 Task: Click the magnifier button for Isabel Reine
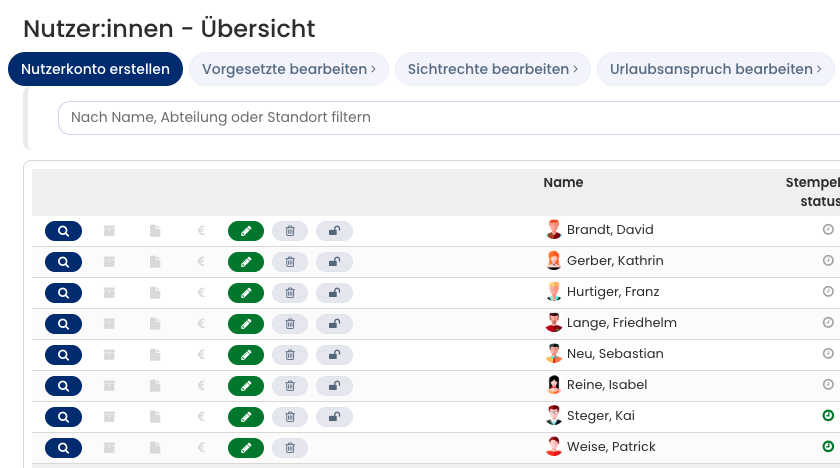63,386
